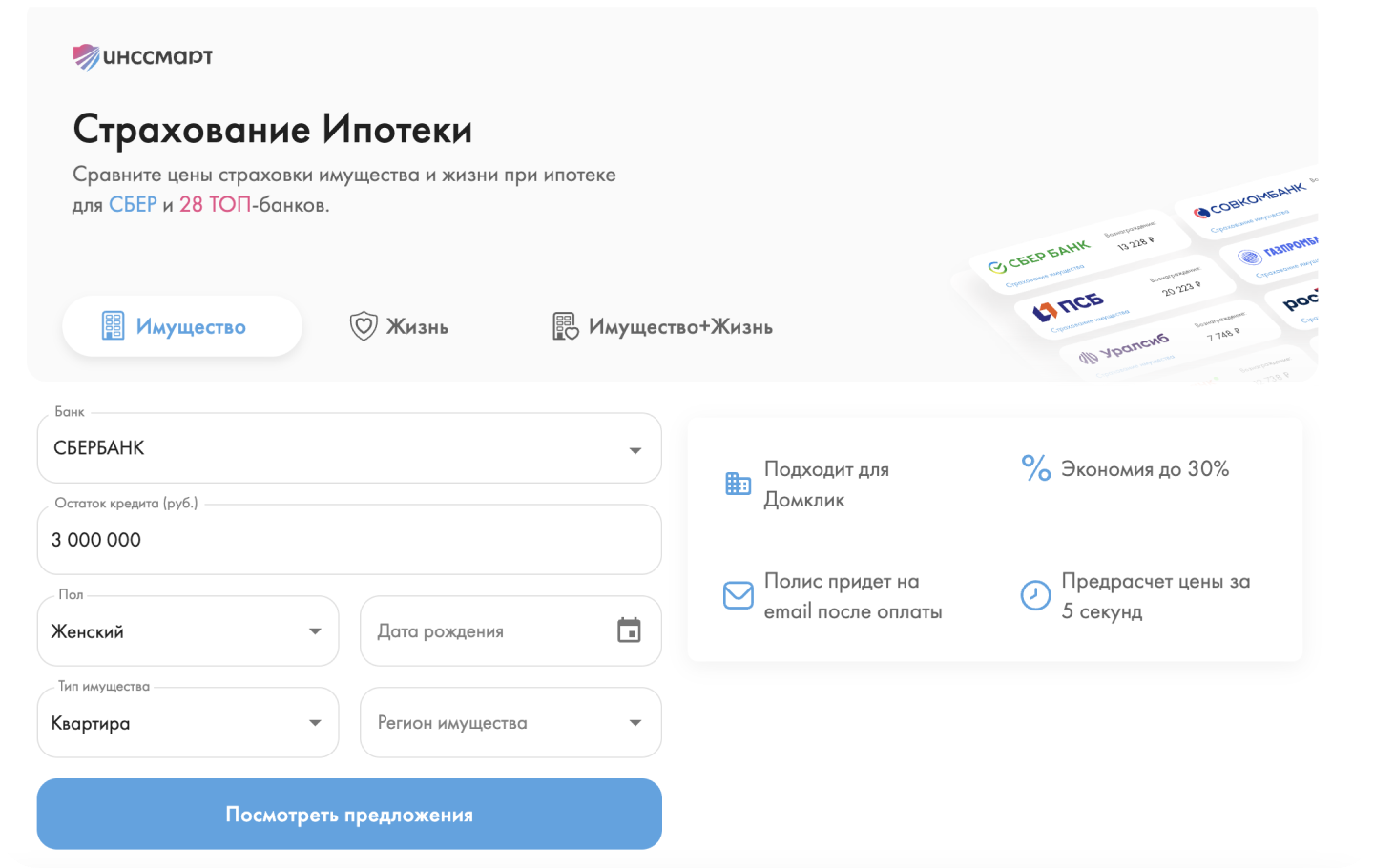Screen dimensions: 1374x868
Task: Click the Экономия до 30% text
Action: click(1145, 469)
